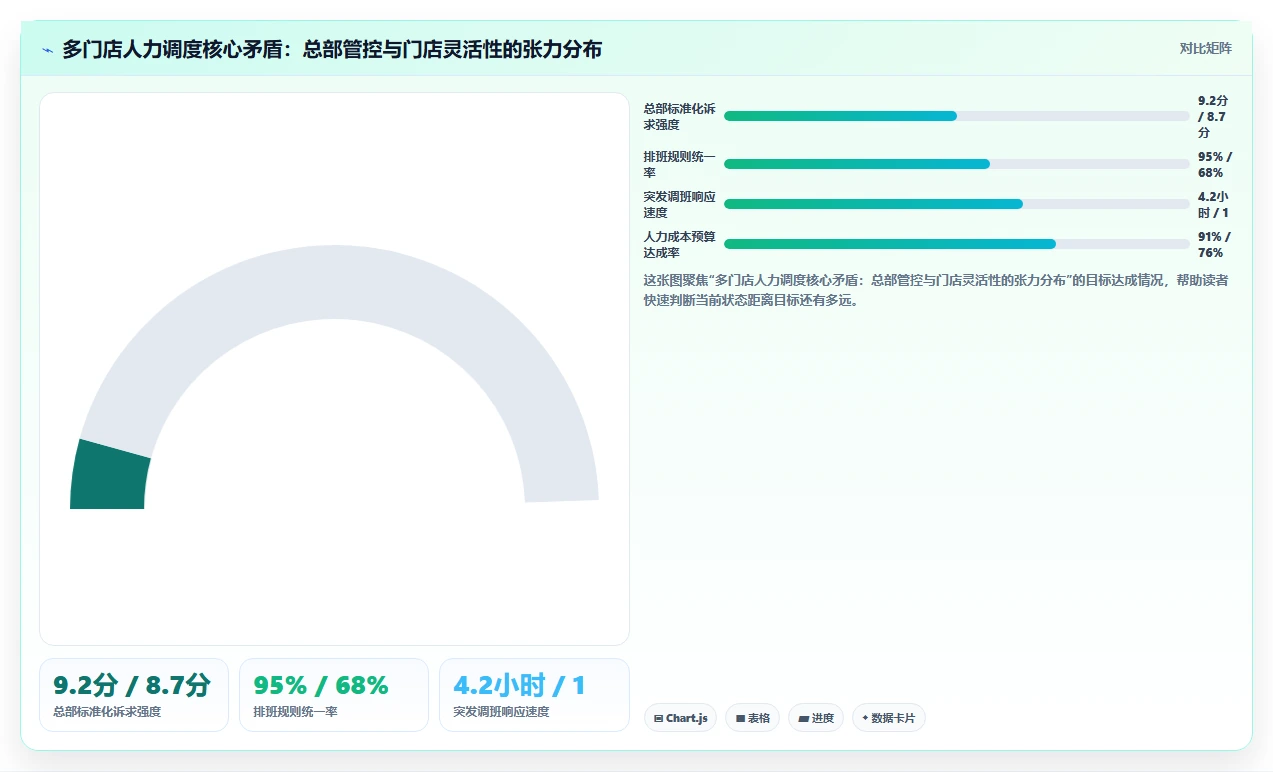The image size is (1273, 772).
Task: Click the 总部标准化诉求强度 progress bar
Action: [x=957, y=116]
